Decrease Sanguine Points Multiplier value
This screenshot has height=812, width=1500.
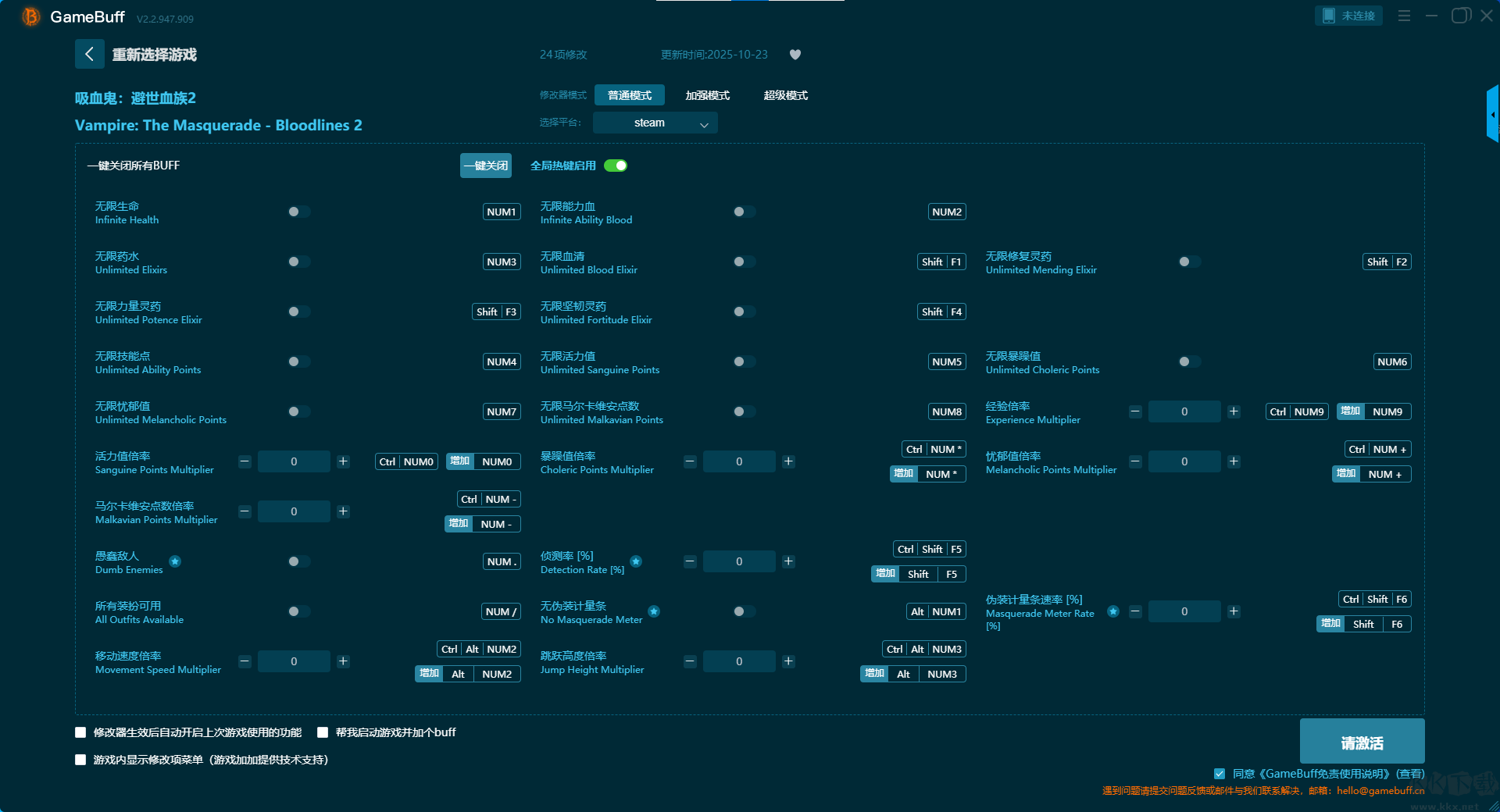click(245, 461)
